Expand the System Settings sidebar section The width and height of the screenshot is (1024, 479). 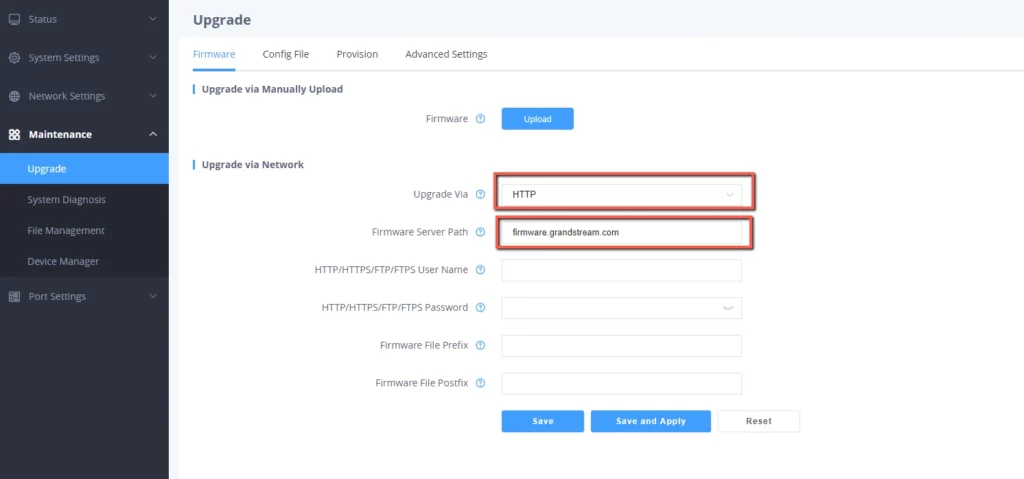84,58
